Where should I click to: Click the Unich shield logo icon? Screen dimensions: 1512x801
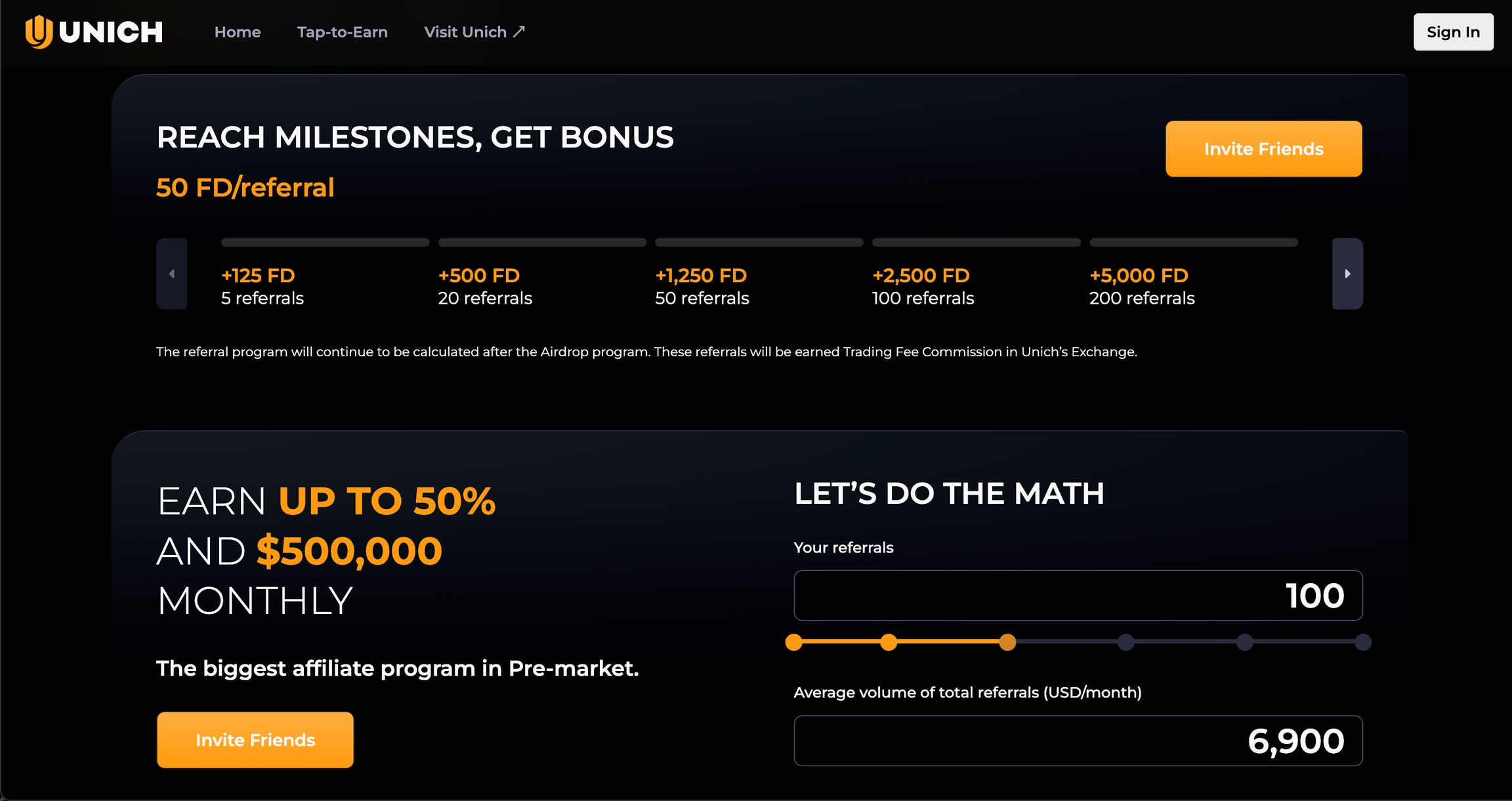point(39,31)
